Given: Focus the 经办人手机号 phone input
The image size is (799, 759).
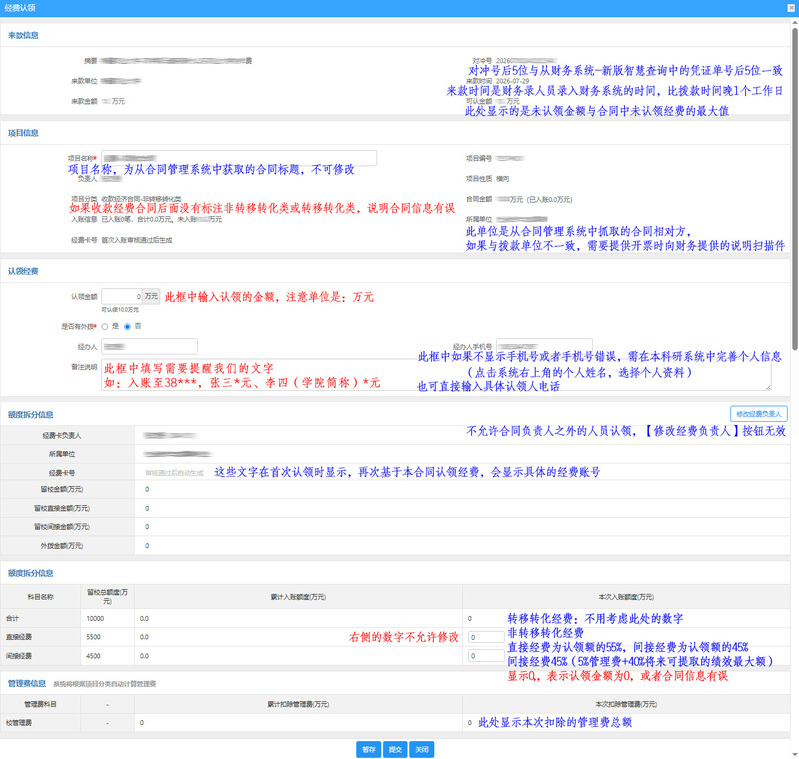Looking at the screenshot, I should point(544,346).
